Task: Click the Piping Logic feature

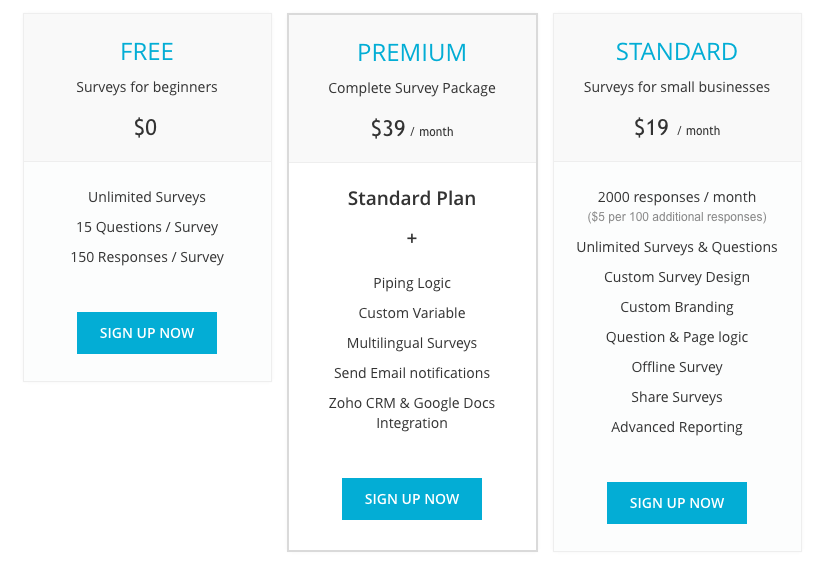Action: pos(412,283)
